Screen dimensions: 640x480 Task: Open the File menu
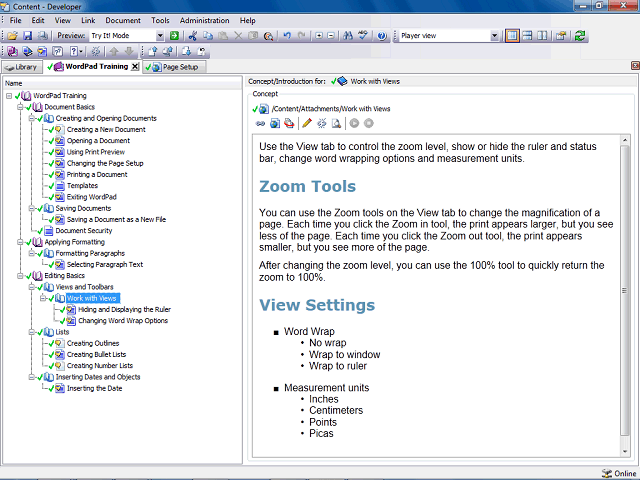click(16, 20)
